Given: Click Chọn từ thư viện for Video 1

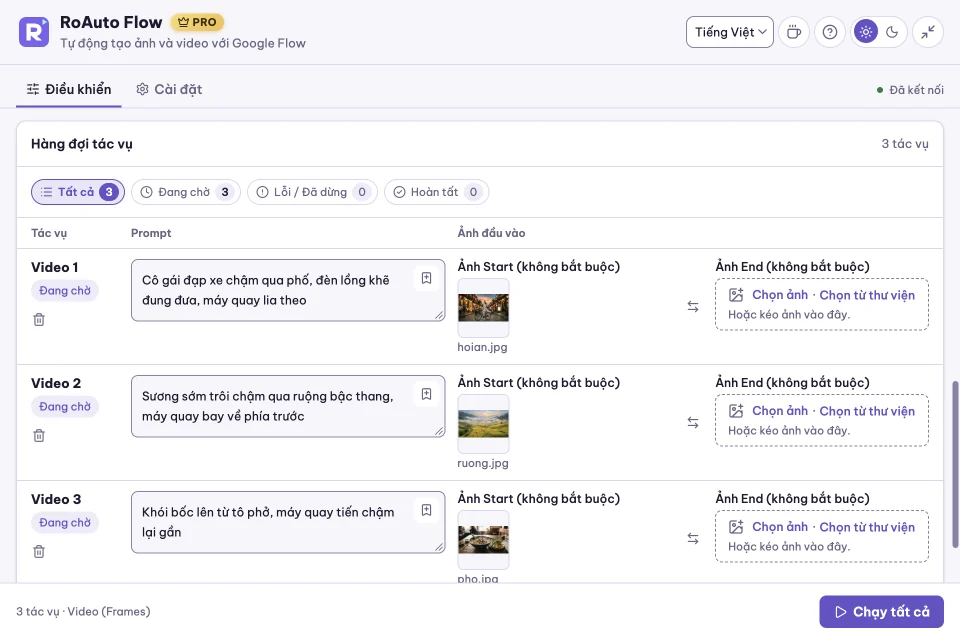Looking at the screenshot, I should pos(867,295).
